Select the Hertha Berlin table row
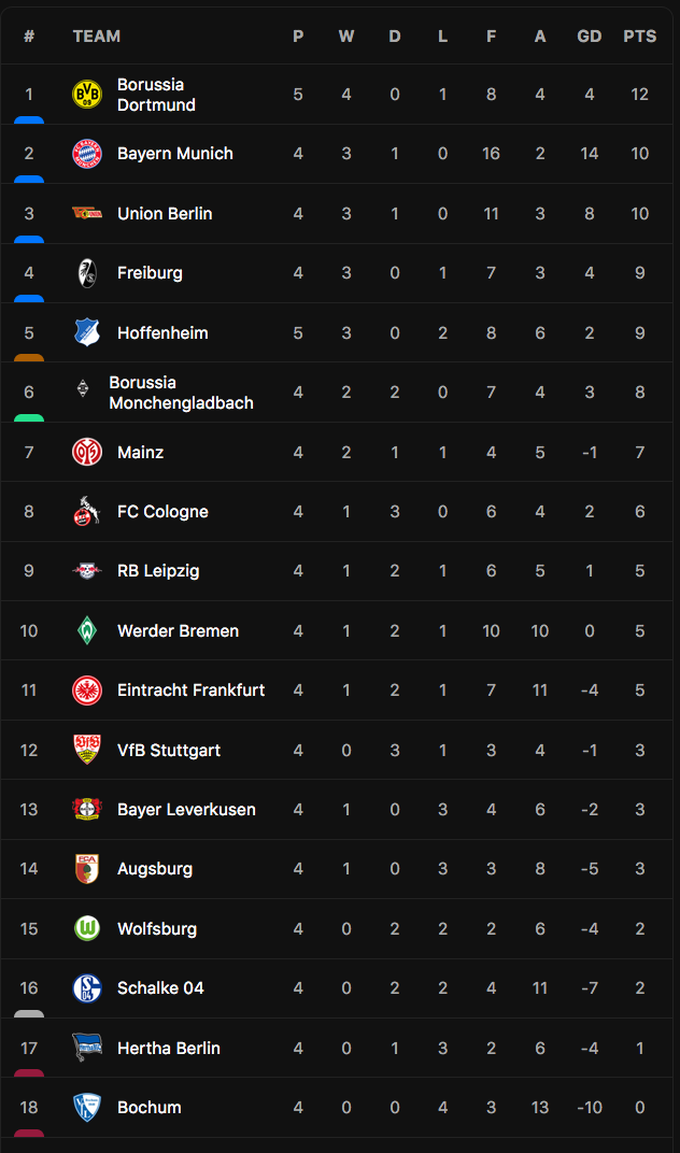This screenshot has width=680, height=1153. pyautogui.click(x=337, y=1048)
